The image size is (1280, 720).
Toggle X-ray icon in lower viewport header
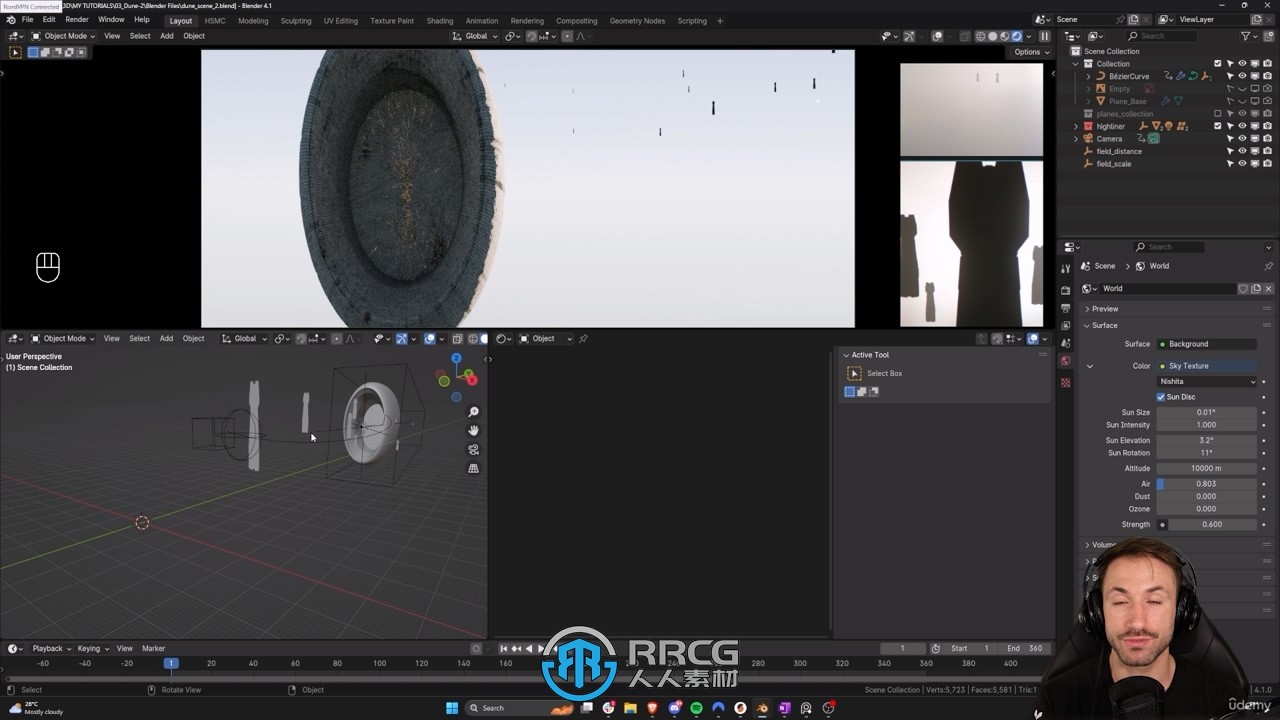(457, 339)
